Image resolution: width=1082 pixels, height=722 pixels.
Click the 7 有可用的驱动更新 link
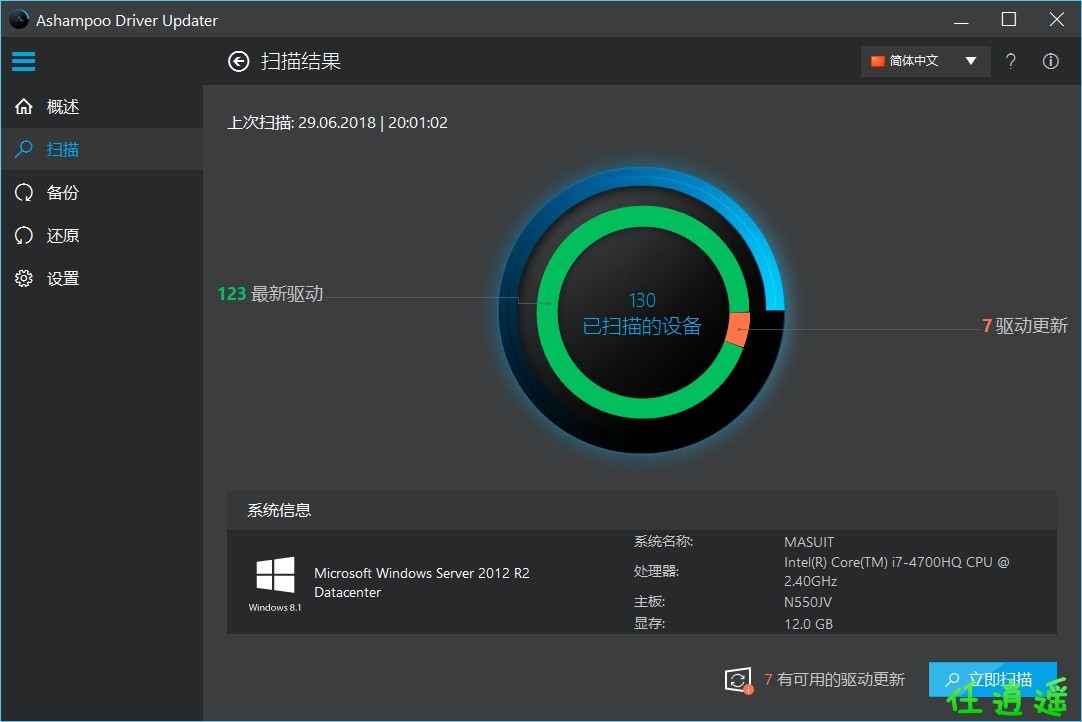point(834,680)
